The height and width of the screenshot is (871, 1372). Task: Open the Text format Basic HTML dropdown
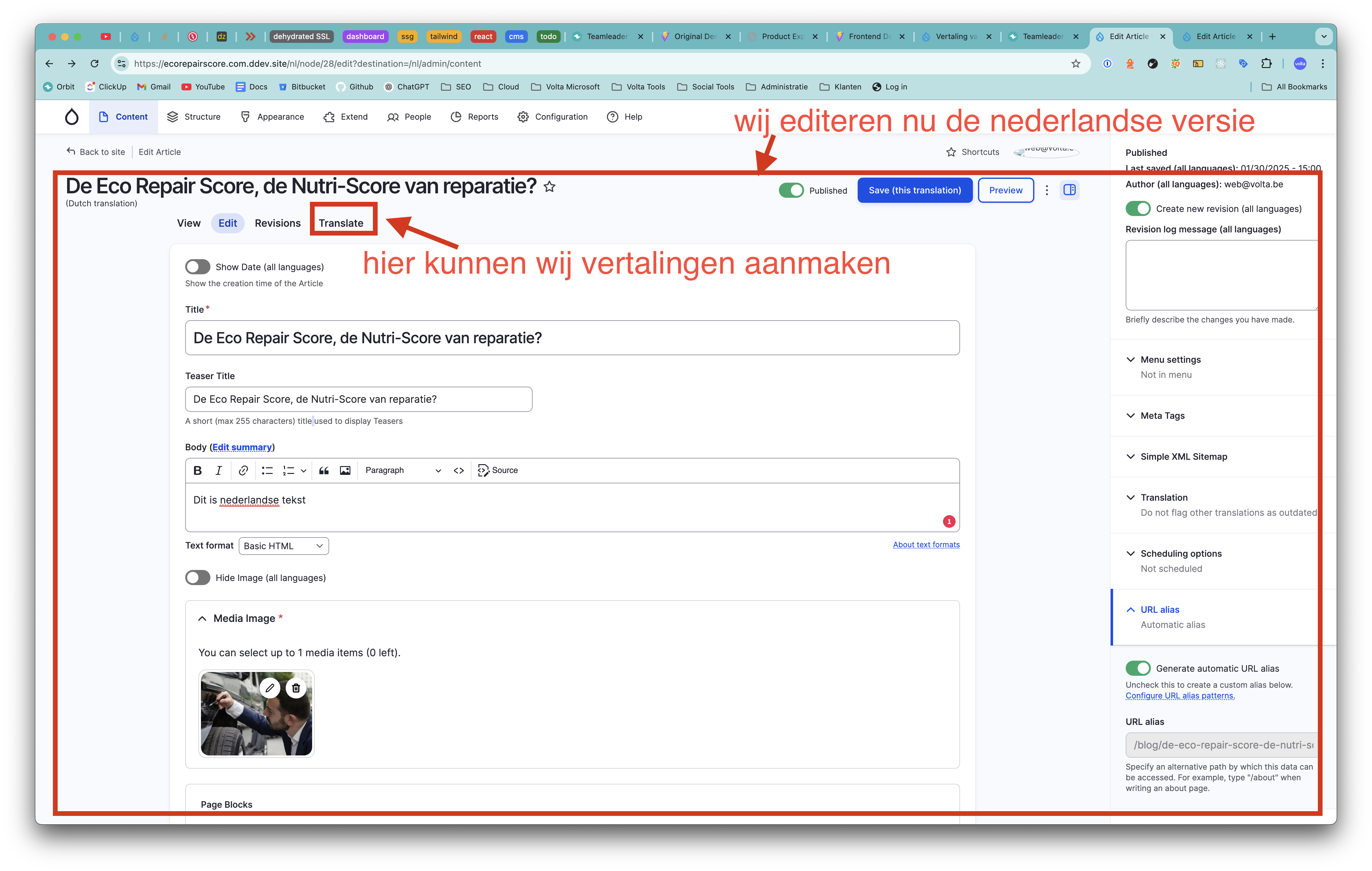pos(283,545)
